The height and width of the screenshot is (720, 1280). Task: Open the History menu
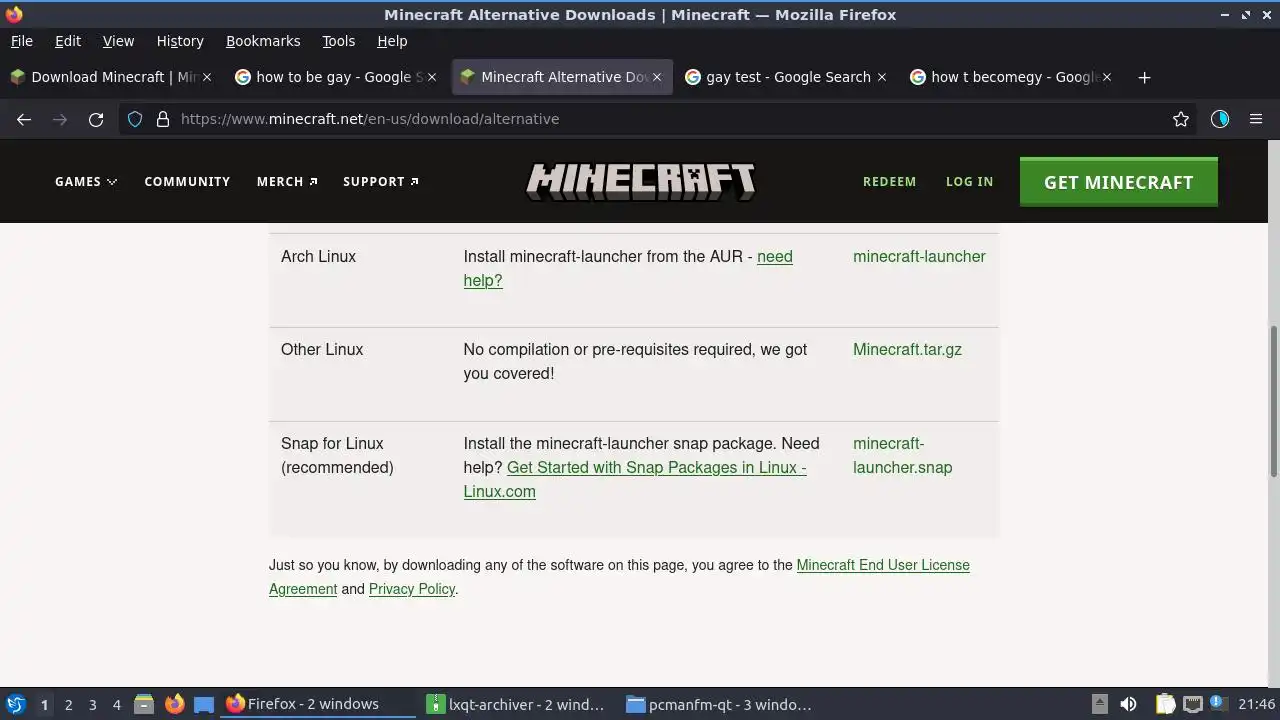pyautogui.click(x=180, y=41)
